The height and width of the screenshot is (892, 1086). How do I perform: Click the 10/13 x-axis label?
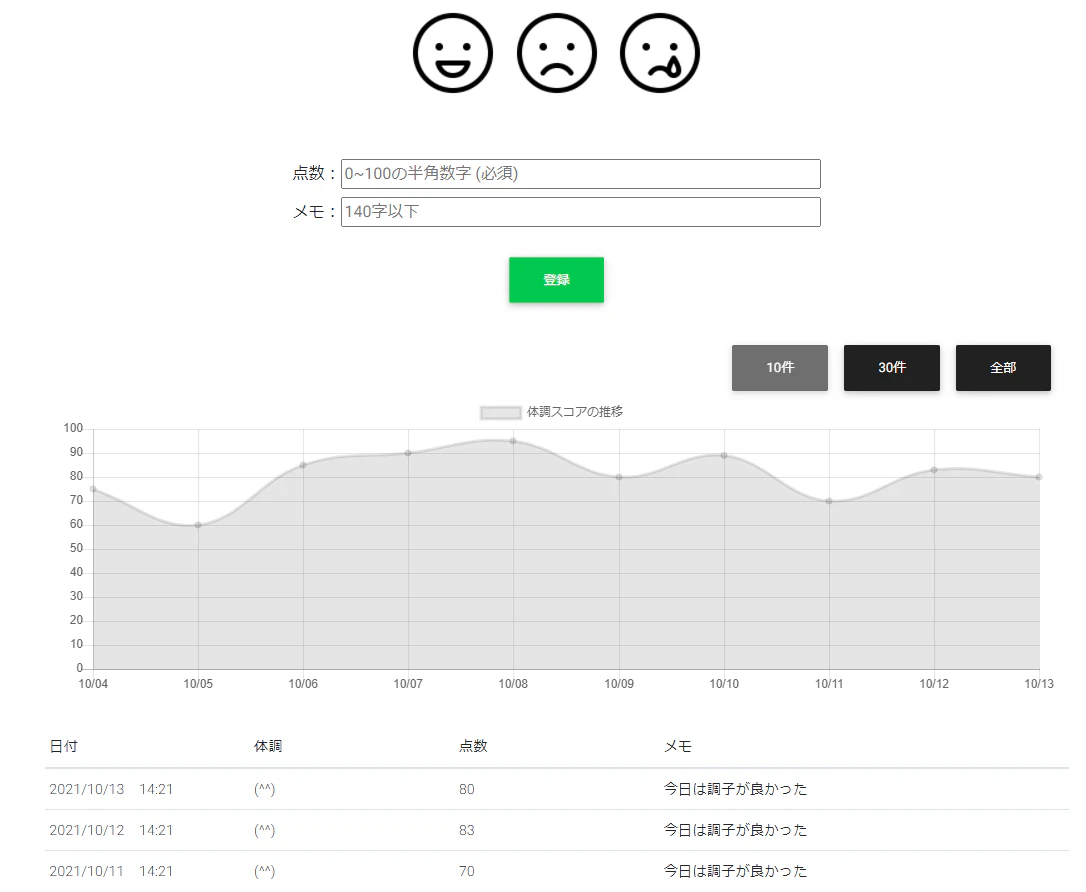tap(1039, 684)
